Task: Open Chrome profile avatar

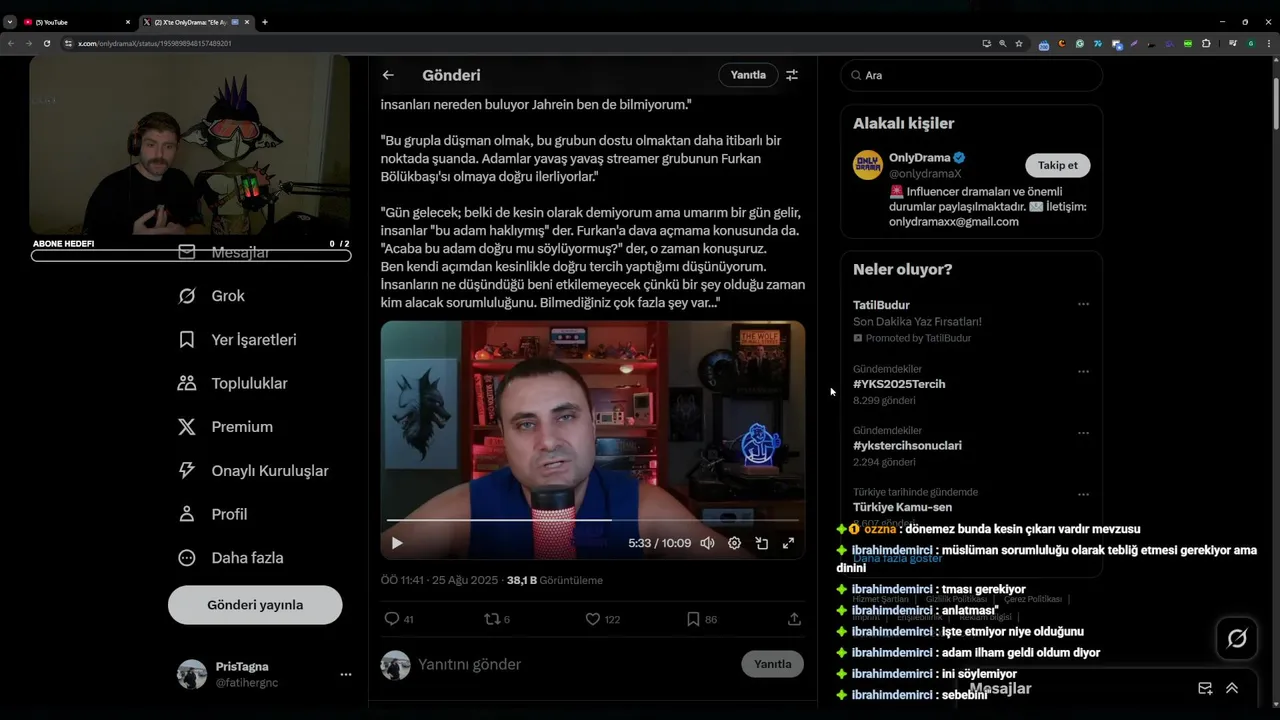Action: 1250,43
